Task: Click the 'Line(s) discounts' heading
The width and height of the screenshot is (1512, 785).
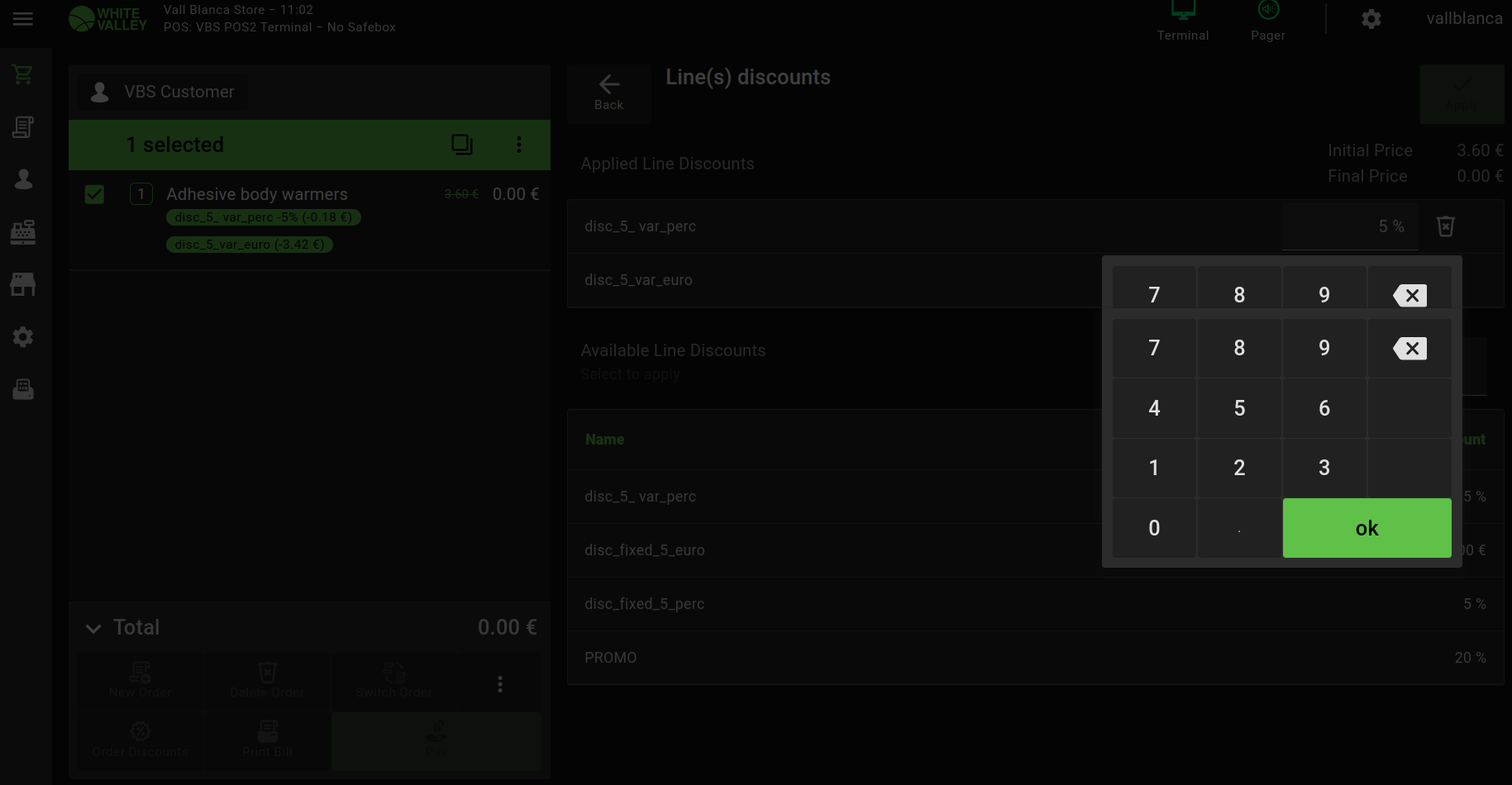Action: [748, 78]
